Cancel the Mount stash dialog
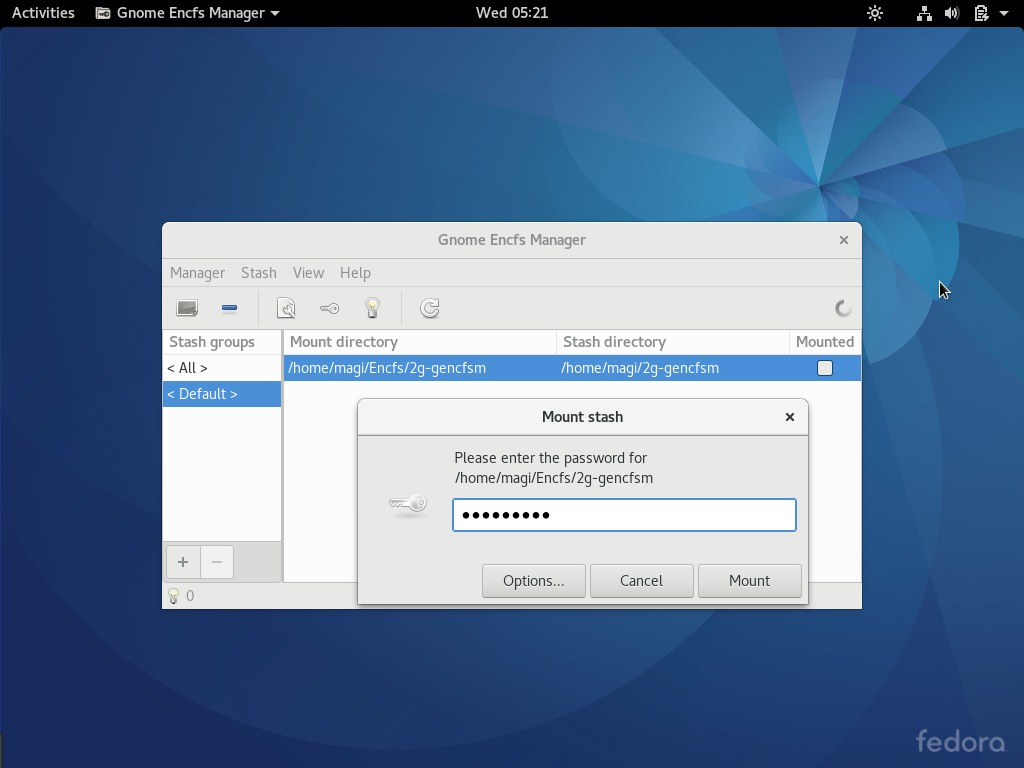Viewport: 1024px width, 768px height. [x=641, y=581]
